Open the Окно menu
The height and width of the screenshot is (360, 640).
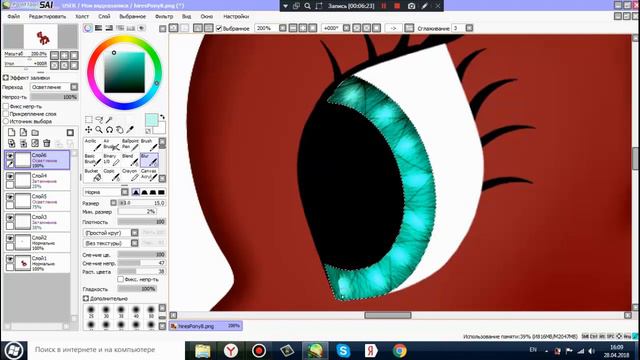[207, 16]
